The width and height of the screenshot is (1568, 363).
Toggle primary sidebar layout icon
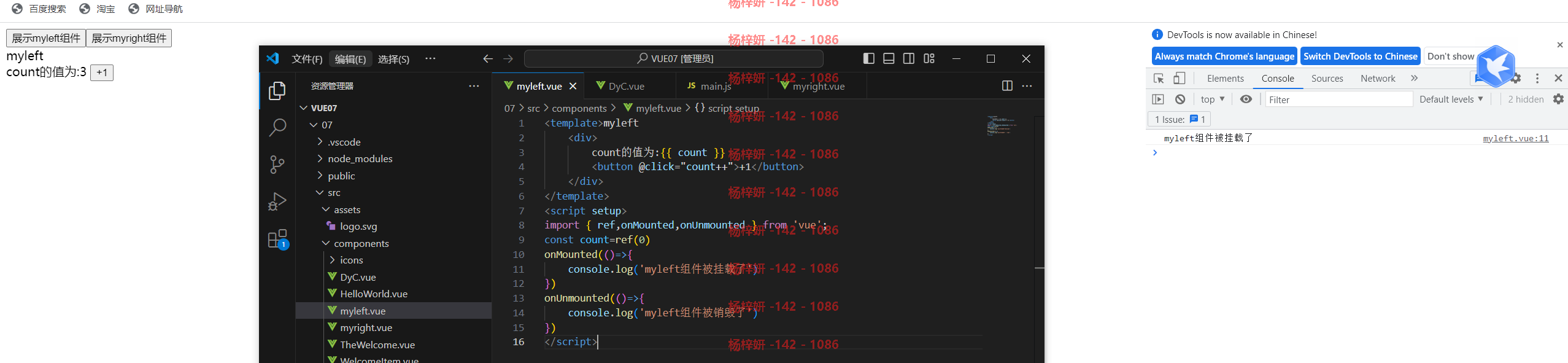click(868, 58)
